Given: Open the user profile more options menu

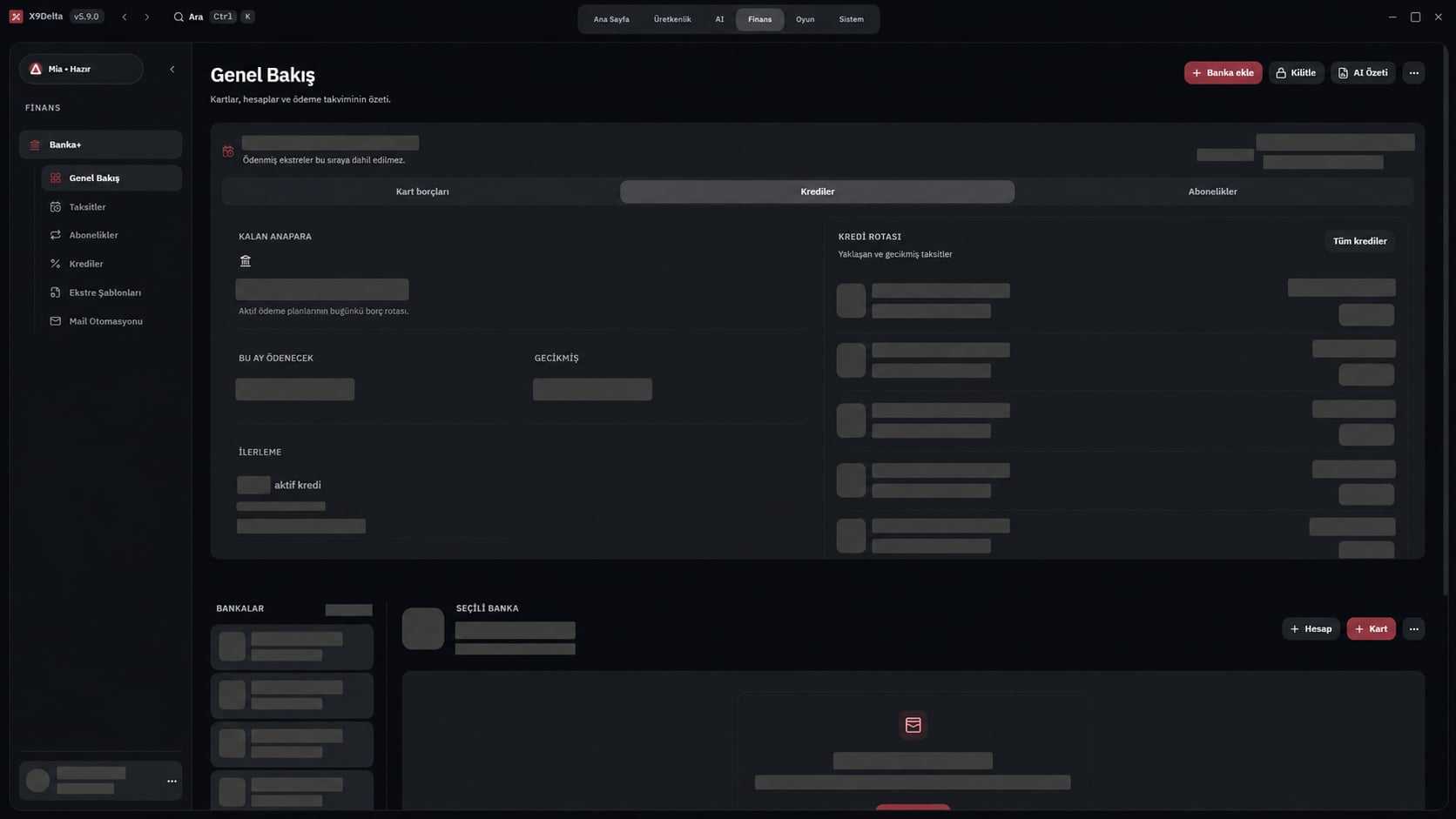Looking at the screenshot, I should click(172, 781).
